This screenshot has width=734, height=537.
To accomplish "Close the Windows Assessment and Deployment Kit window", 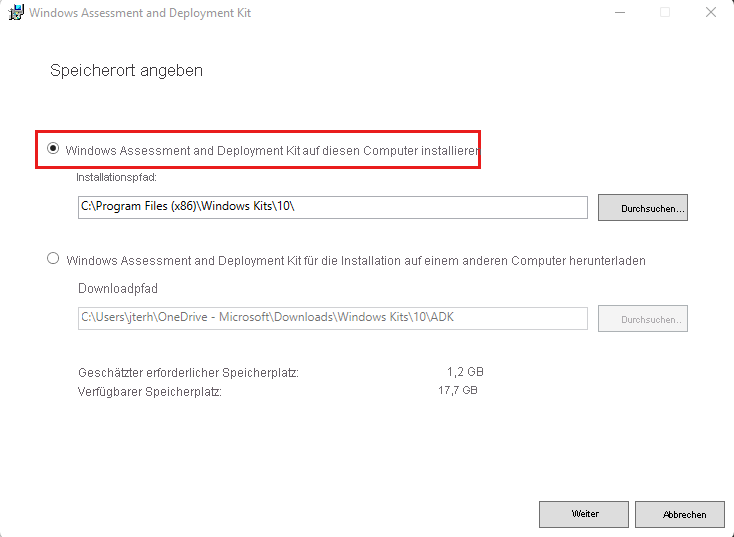I will tap(711, 13).
